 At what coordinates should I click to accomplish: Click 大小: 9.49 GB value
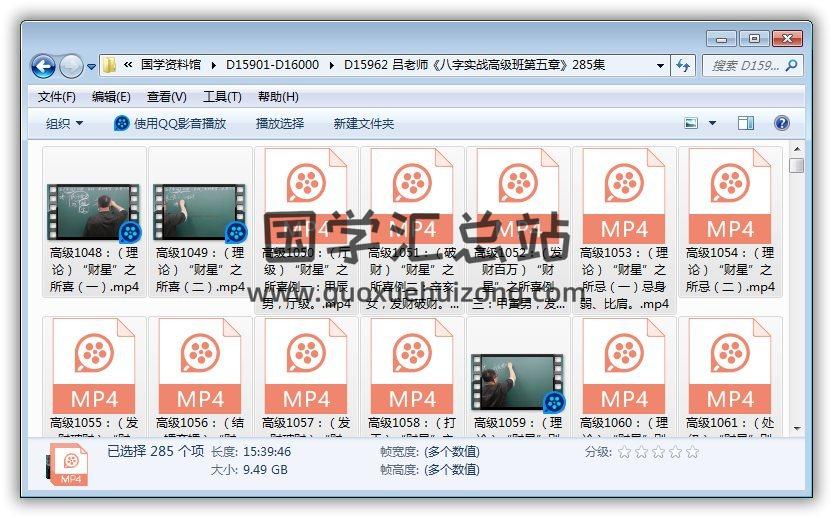pos(265,470)
